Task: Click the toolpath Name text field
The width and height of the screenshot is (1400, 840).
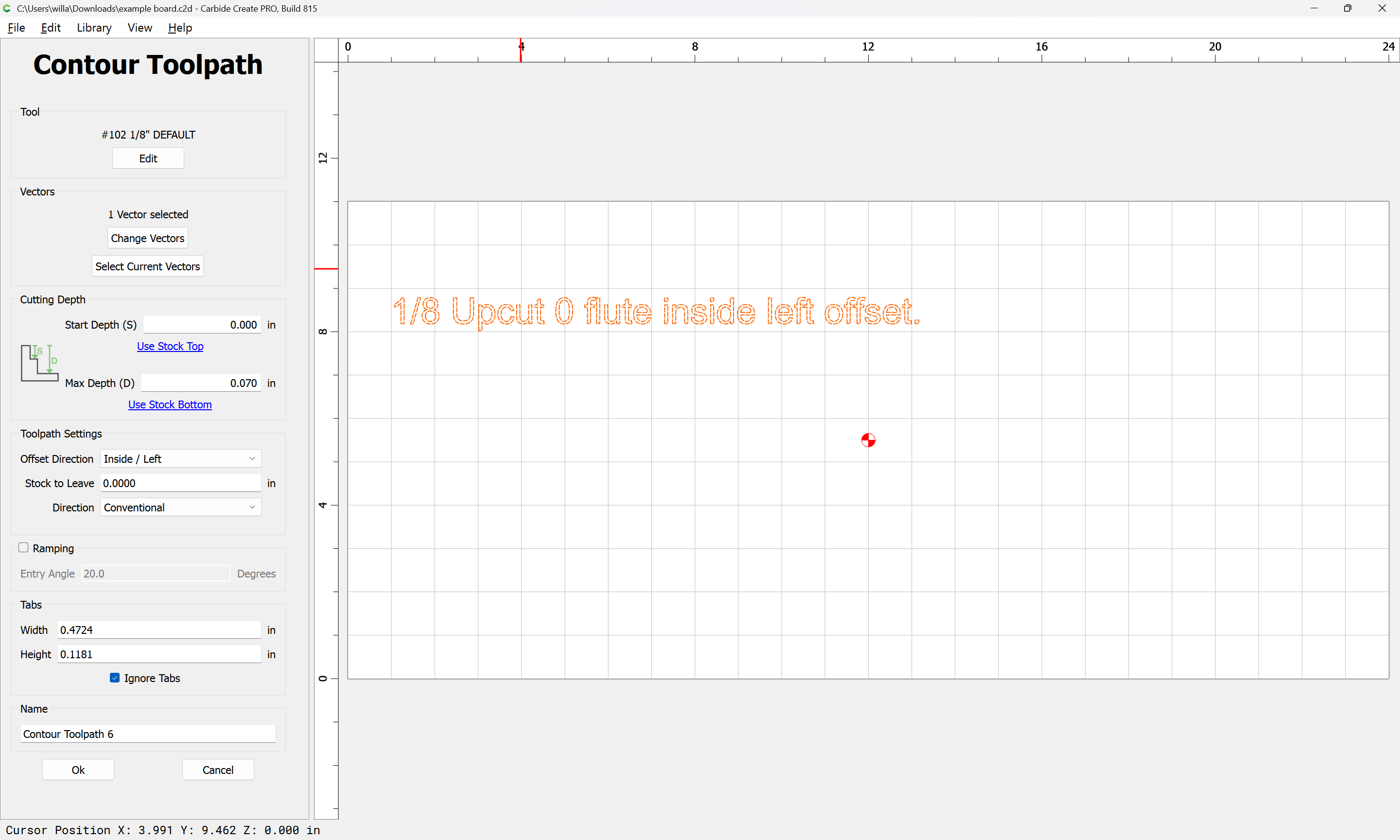Action: pyautogui.click(x=148, y=734)
